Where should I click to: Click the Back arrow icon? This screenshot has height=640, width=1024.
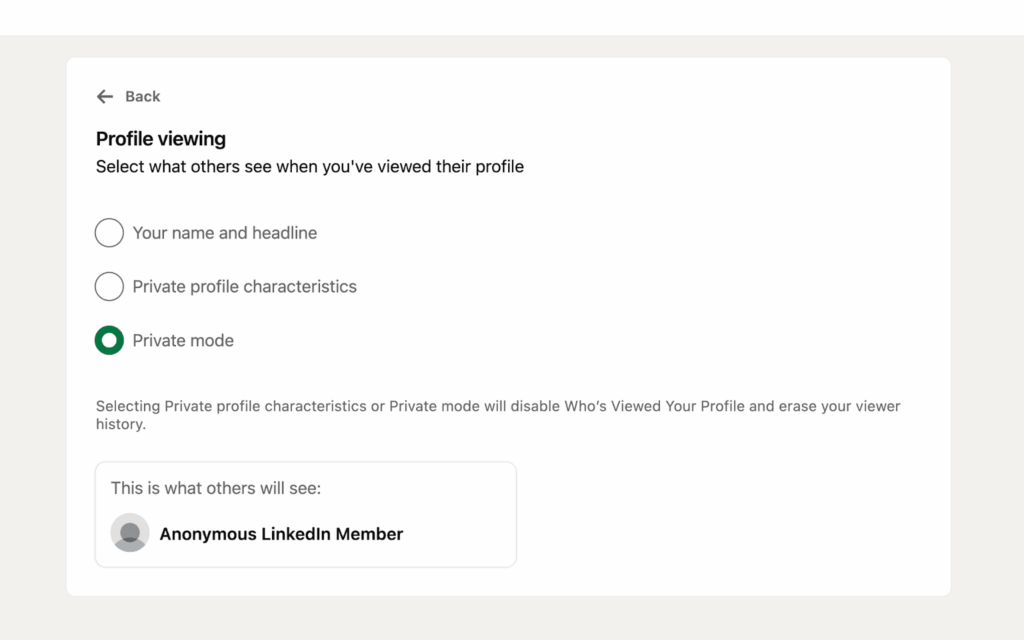click(105, 97)
